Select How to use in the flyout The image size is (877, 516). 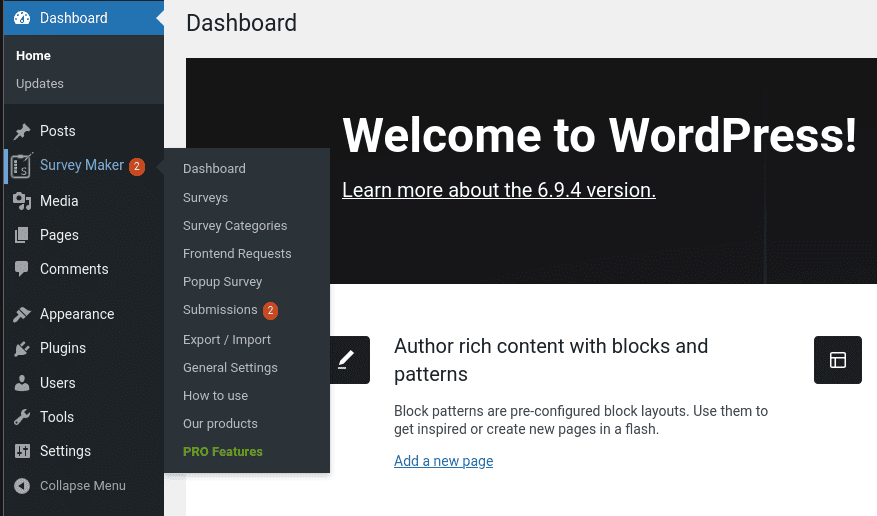(215, 396)
